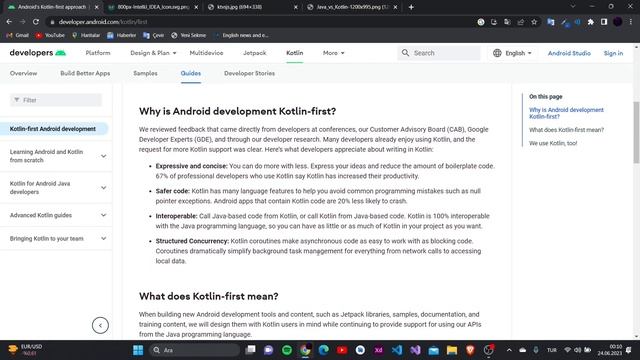Viewport: 640px width, 360px height.
Task: Expand Design & Plan dropdown
Action: pyautogui.click(x=153, y=53)
